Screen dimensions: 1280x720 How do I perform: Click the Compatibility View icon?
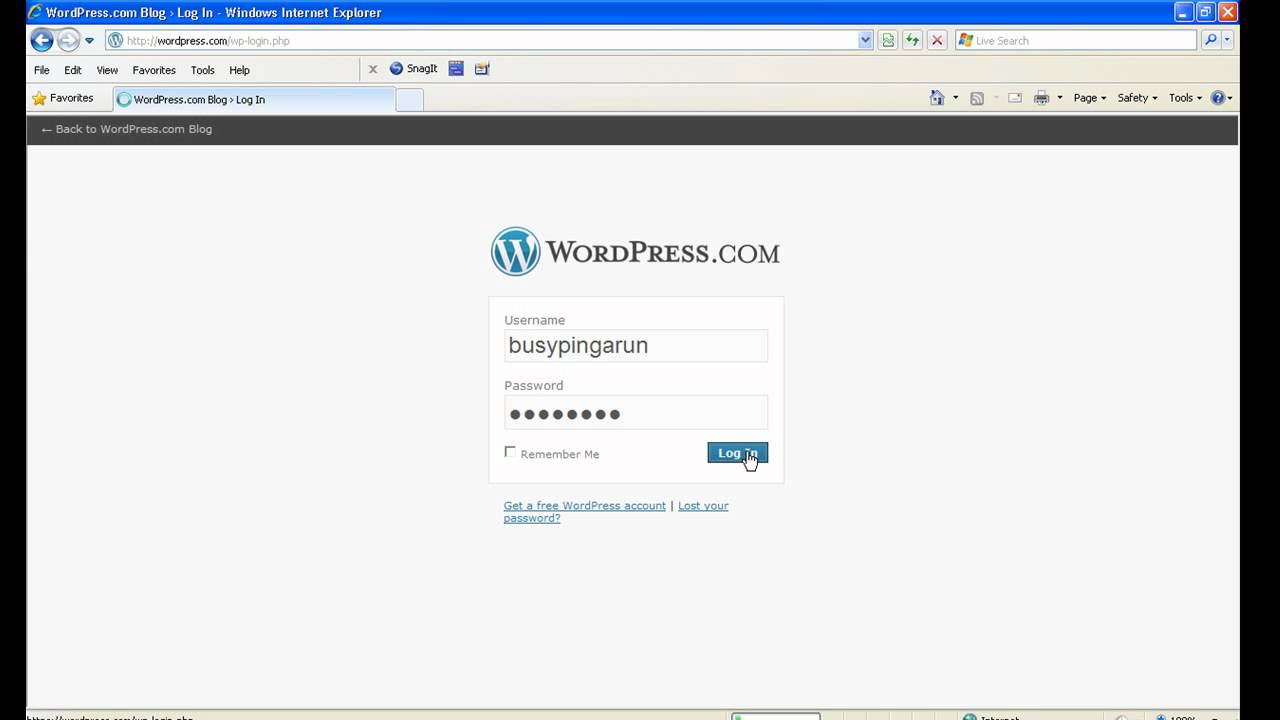coord(888,41)
